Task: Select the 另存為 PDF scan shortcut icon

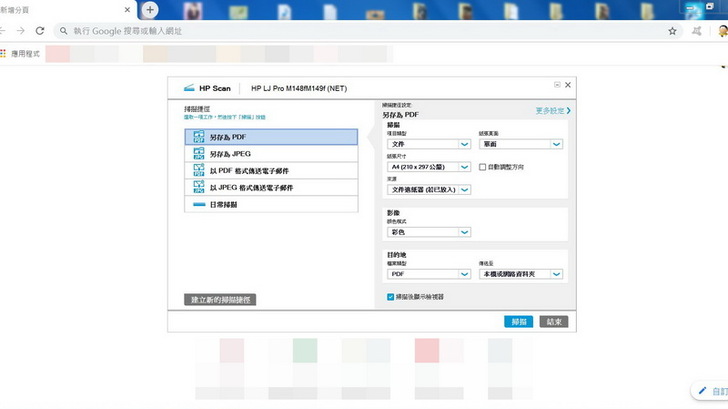Action: (x=196, y=137)
